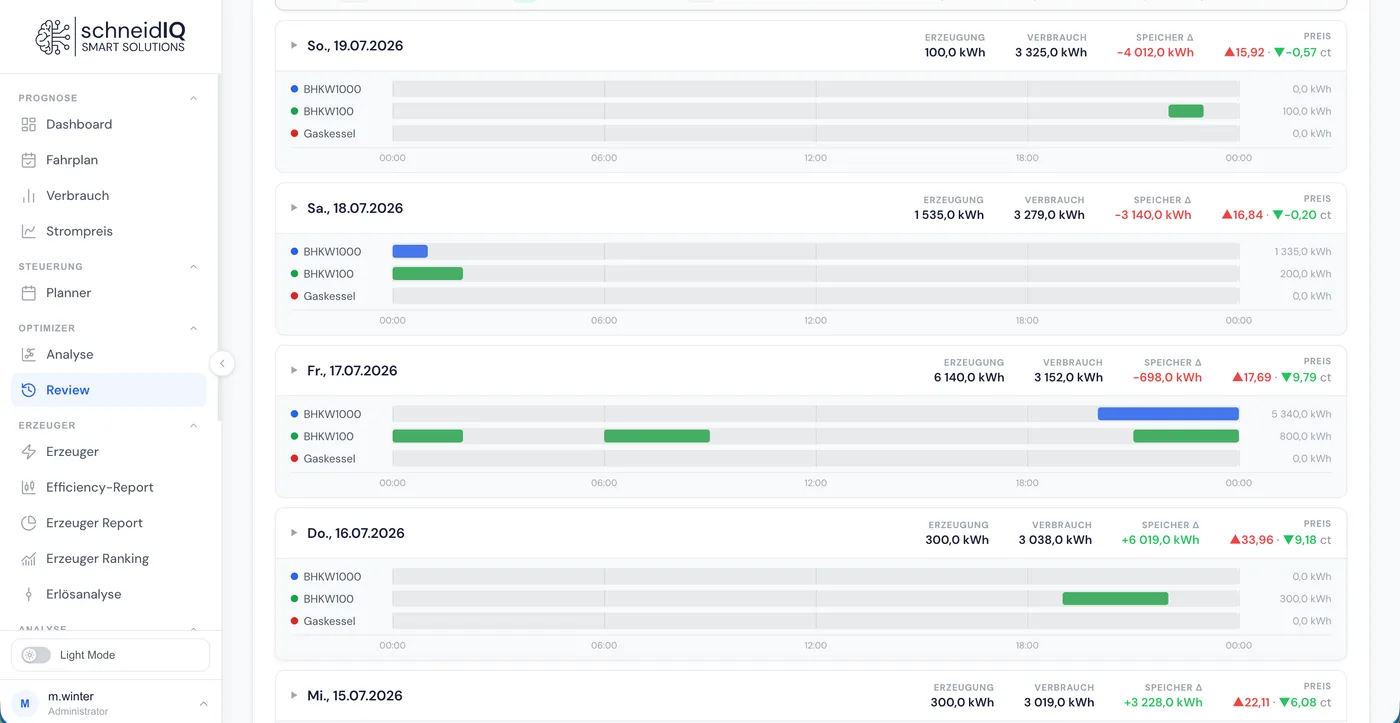
Task: Select the Erlösanalyse icon
Action: (29, 594)
